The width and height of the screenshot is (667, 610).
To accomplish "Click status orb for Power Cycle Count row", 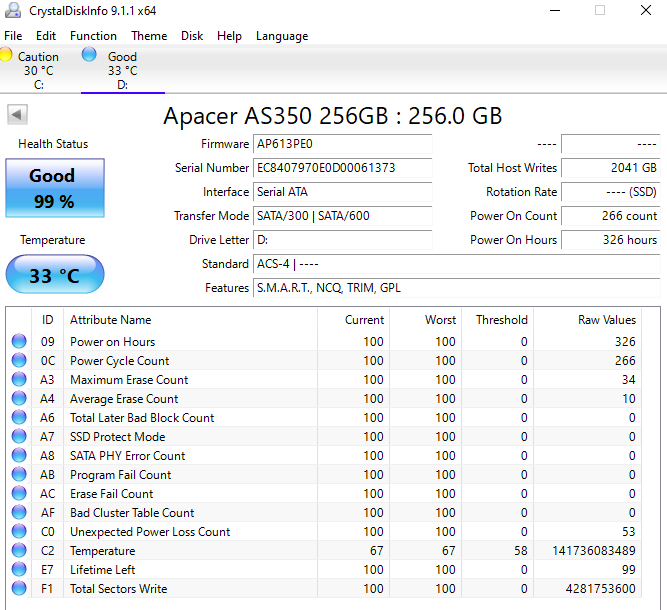I will click(x=19, y=360).
